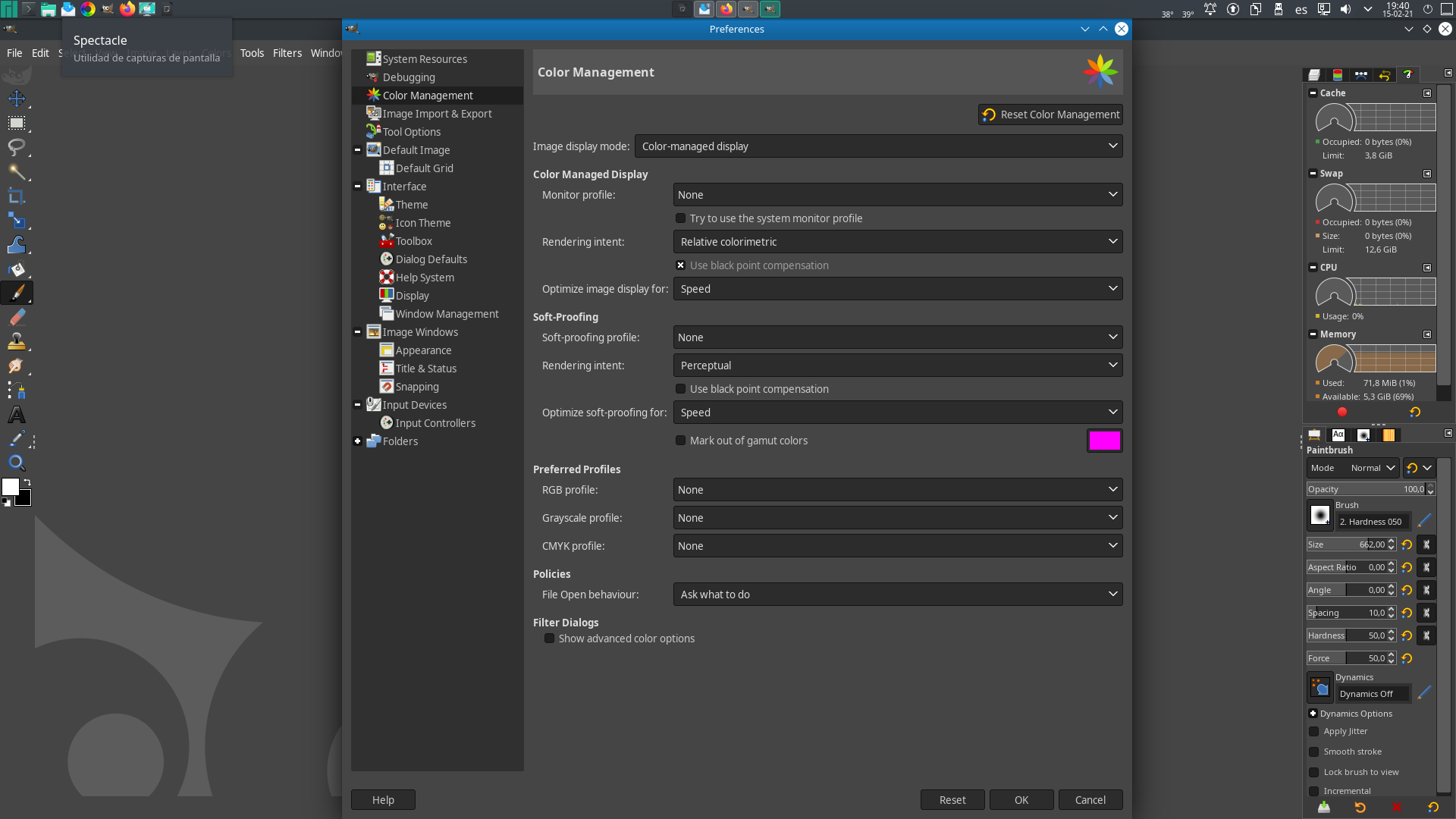Select the Clone stamp tool

tap(17, 341)
